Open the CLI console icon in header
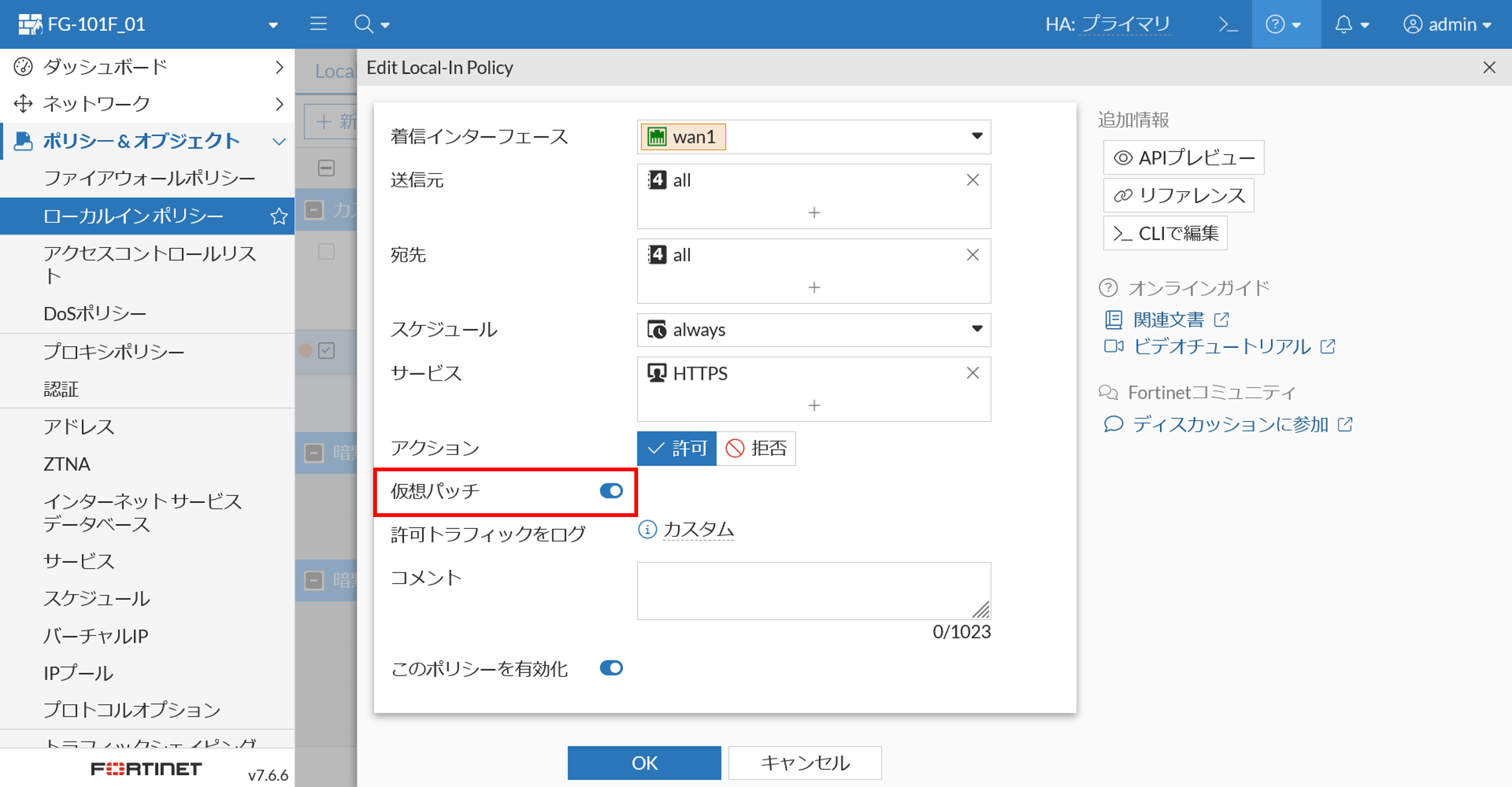The height and width of the screenshot is (787, 1512). coord(1228,25)
